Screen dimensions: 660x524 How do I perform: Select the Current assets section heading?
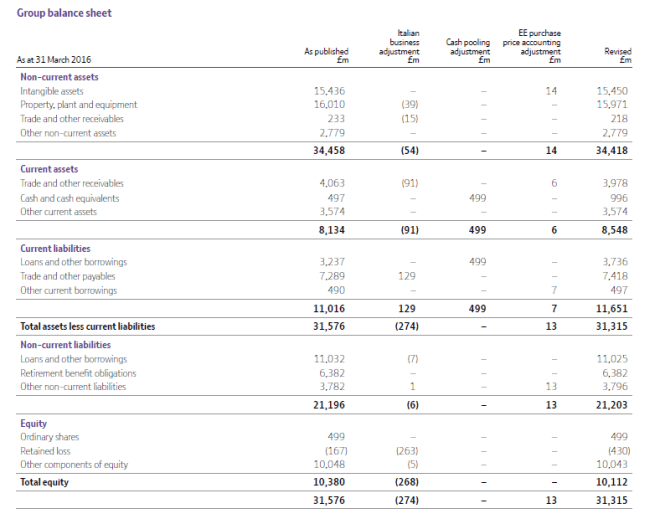point(50,169)
